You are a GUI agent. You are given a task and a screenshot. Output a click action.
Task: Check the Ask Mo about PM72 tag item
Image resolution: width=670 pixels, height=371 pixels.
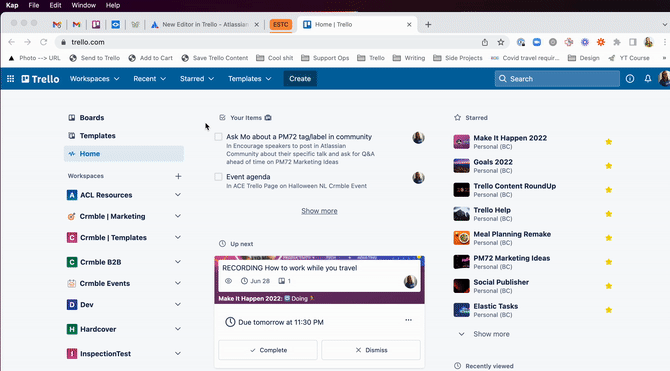218,137
